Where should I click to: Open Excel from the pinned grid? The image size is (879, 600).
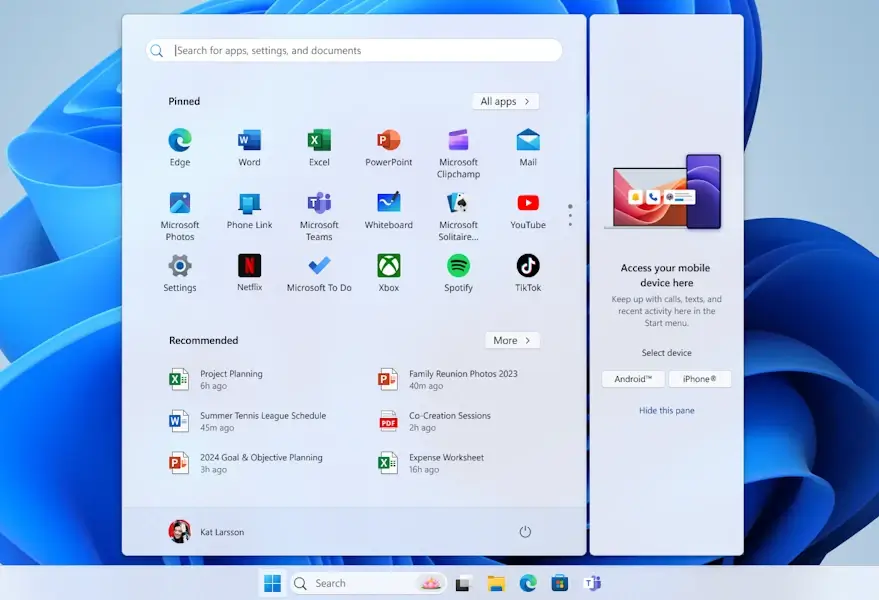click(319, 147)
